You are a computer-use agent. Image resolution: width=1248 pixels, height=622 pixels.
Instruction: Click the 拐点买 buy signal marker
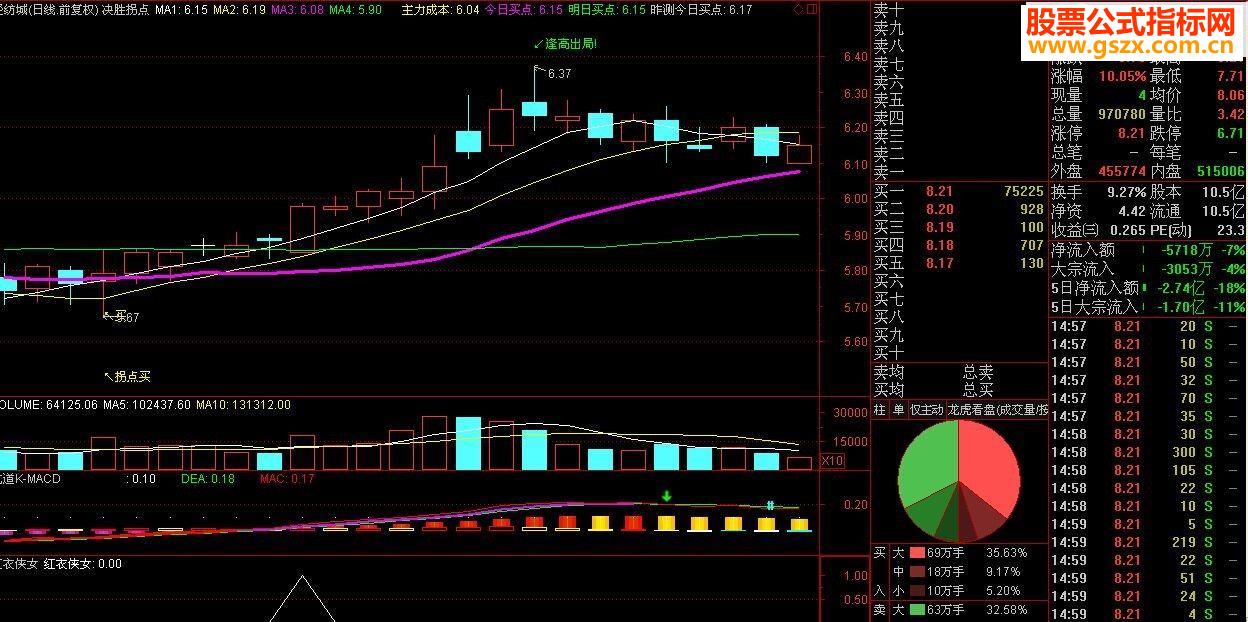tap(127, 377)
